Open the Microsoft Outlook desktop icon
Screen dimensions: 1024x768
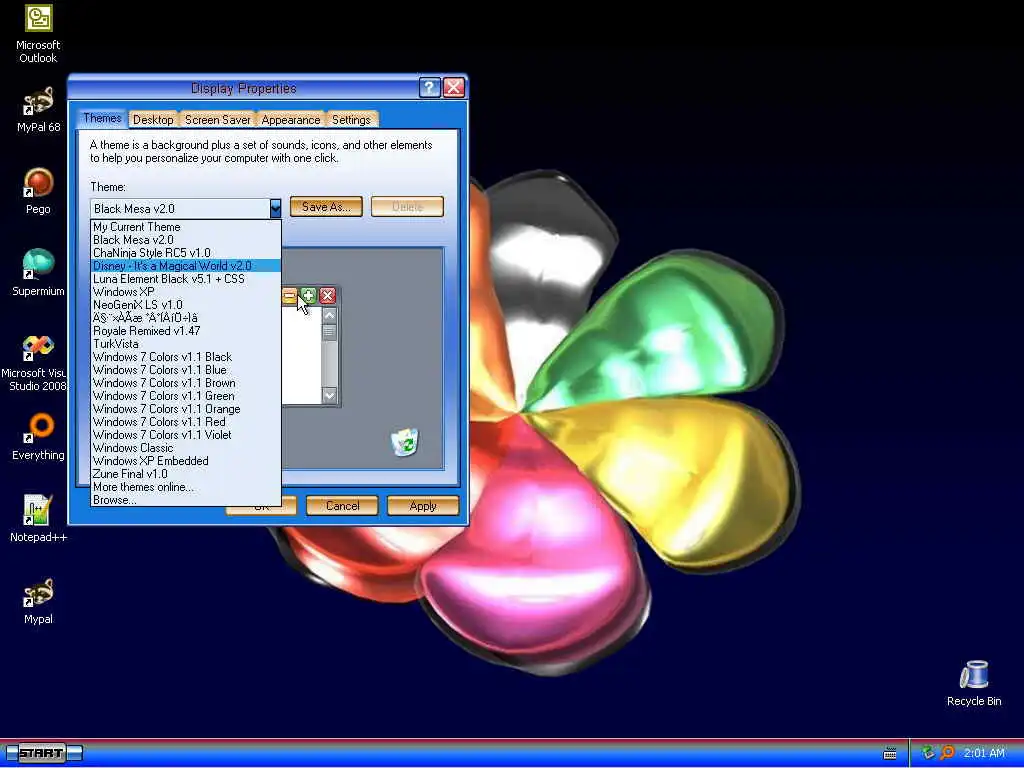(x=38, y=34)
